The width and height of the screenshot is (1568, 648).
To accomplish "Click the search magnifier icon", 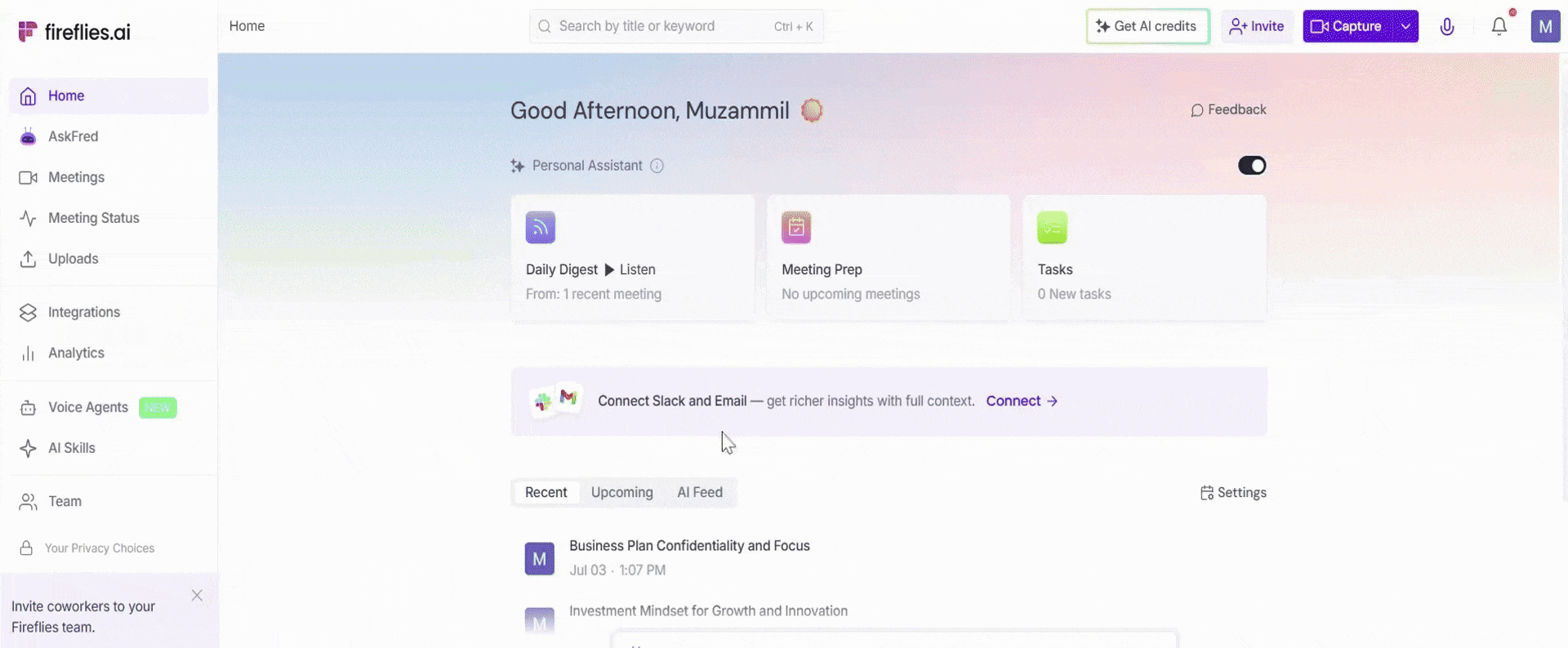I will [544, 26].
